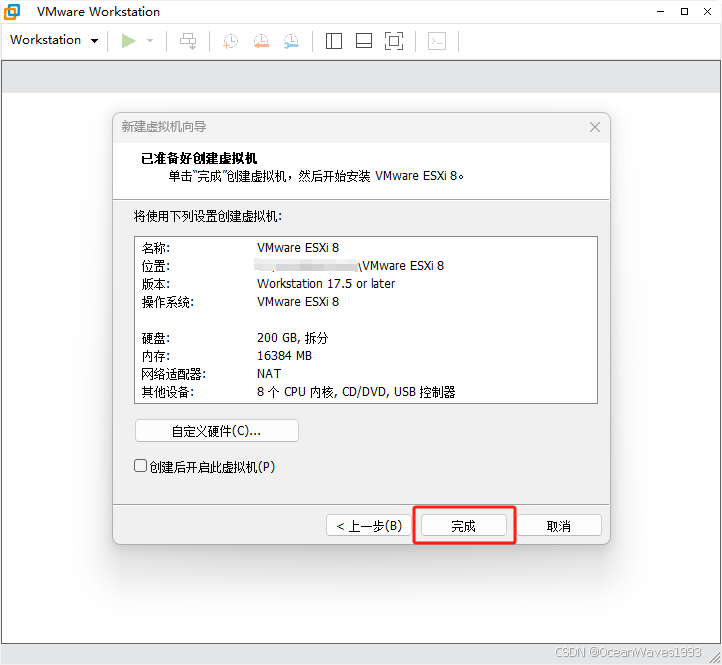The width and height of the screenshot is (722, 665).
Task: Select the 位置 path row
Action: tap(366, 266)
